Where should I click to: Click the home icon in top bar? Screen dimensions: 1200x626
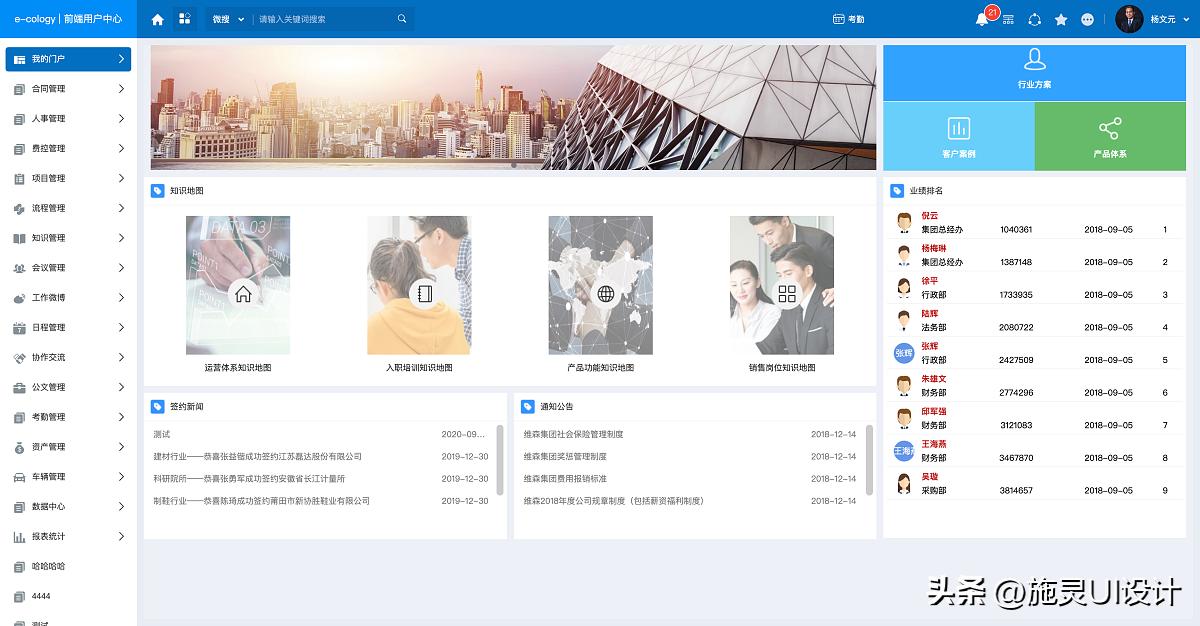coord(157,19)
